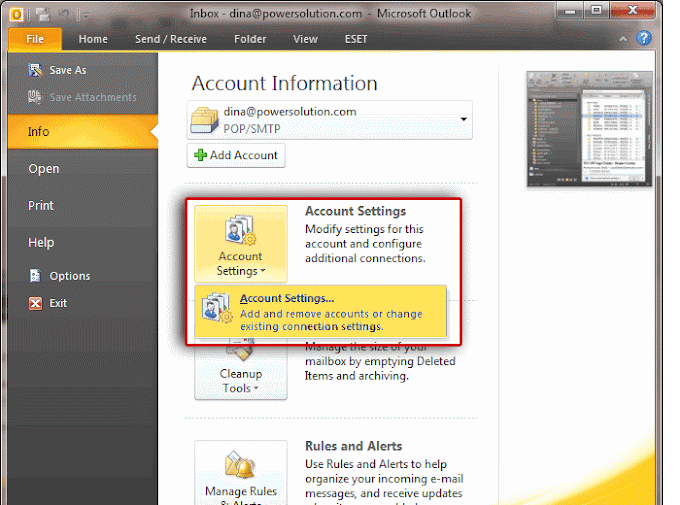Click the Account Settings... menu item icon
The height and width of the screenshot is (505, 680).
[217, 308]
